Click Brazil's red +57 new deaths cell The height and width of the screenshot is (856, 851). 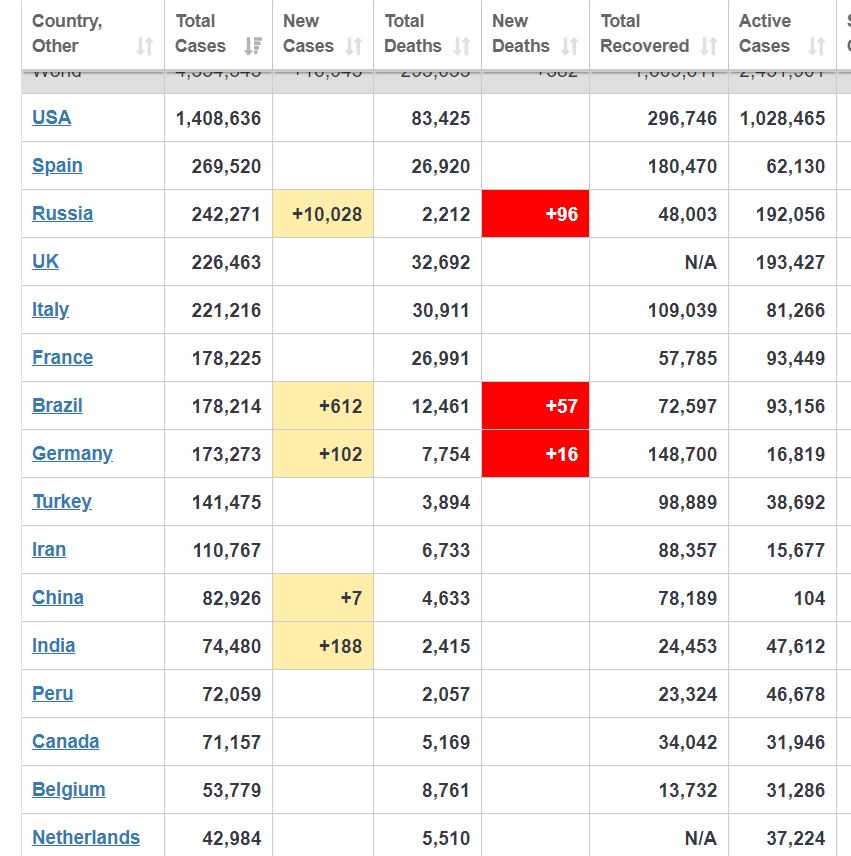point(535,406)
